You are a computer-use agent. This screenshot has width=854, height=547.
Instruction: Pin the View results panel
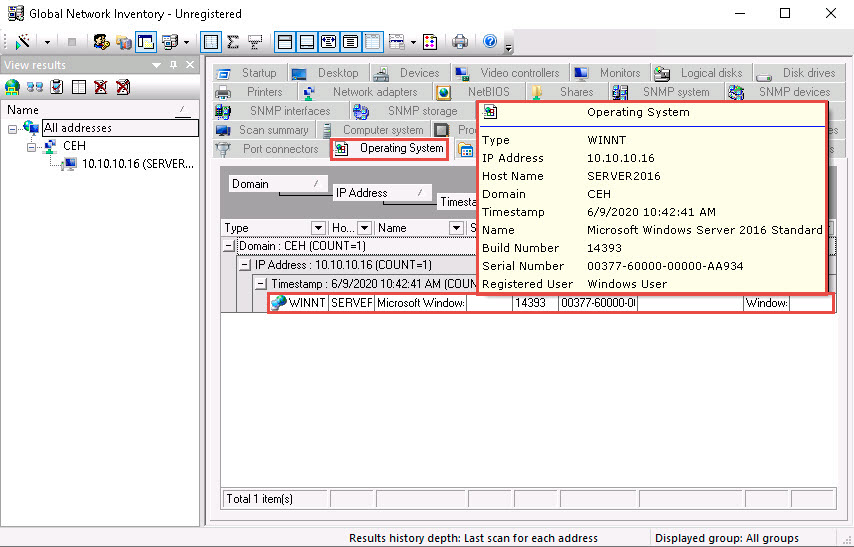(174, 64)
